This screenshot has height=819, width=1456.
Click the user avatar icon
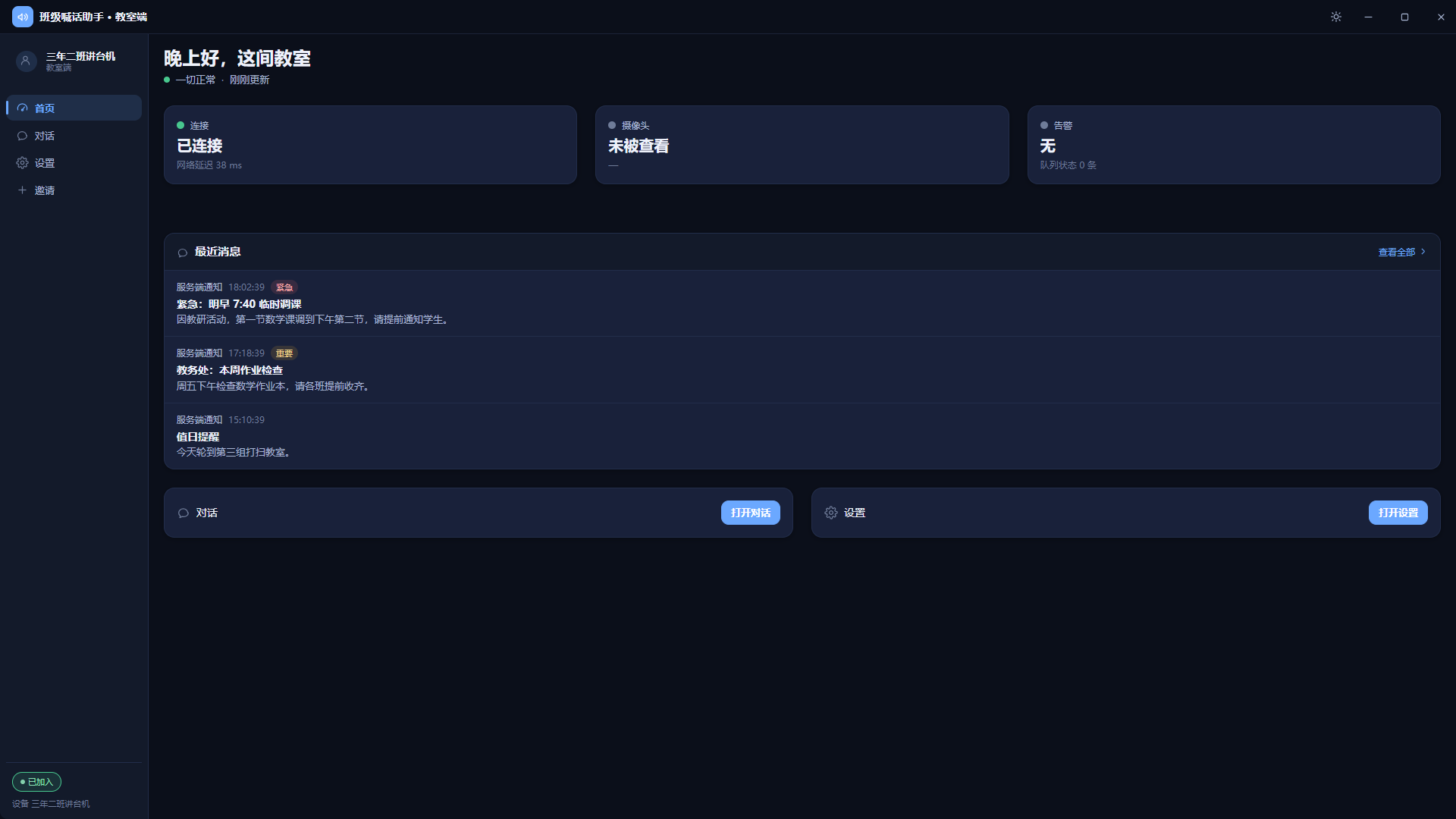point(26,61)
